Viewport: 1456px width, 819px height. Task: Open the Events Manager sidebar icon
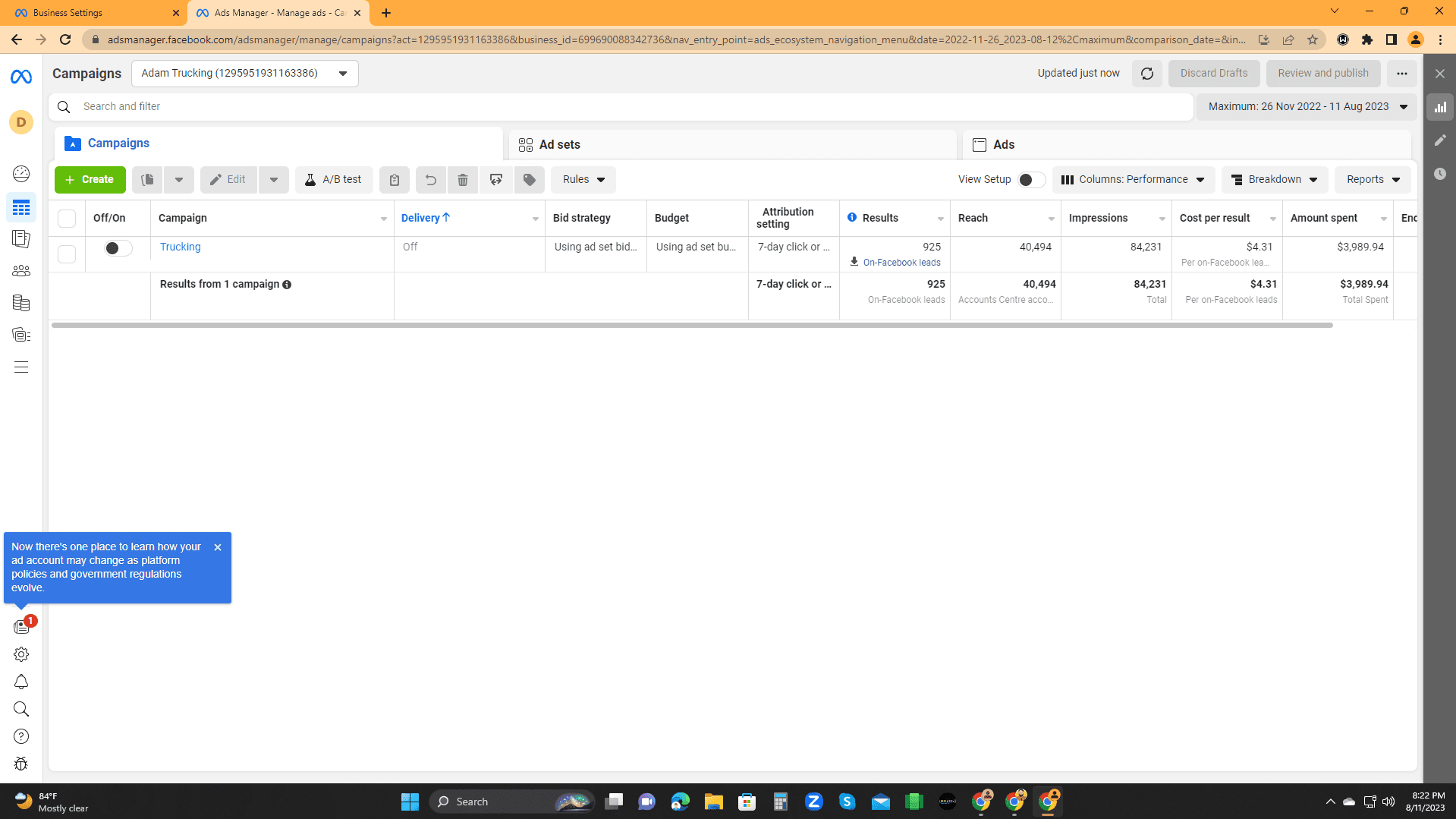21,335
